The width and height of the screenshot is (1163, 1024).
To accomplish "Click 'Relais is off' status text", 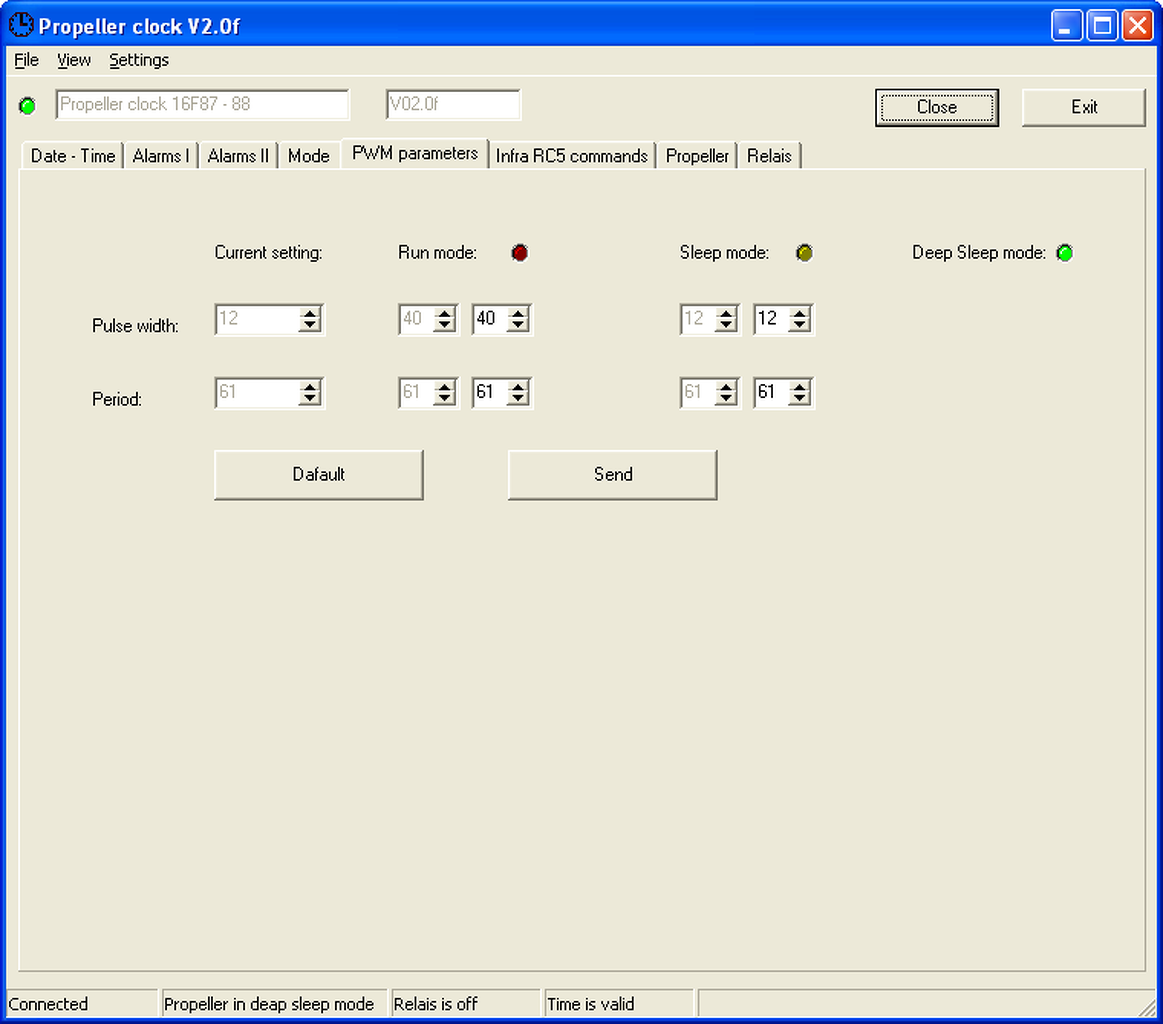I will (x=435, y=1004).
